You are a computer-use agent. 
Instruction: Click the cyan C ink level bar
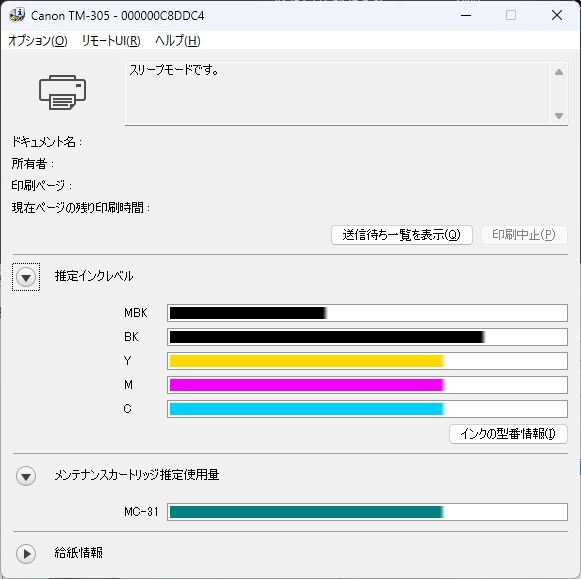coord(367,409)
